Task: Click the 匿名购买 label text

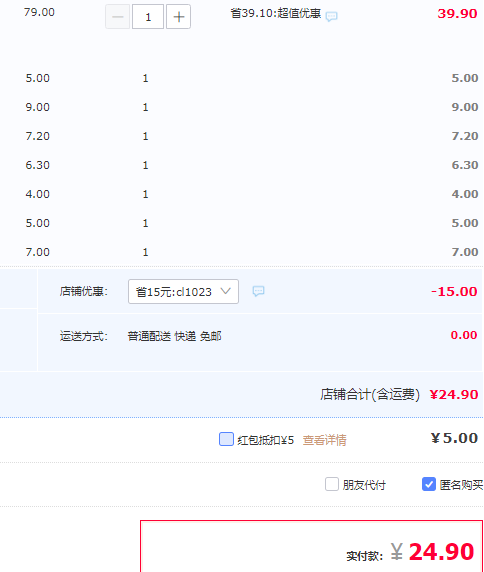Action: (461, 485)
